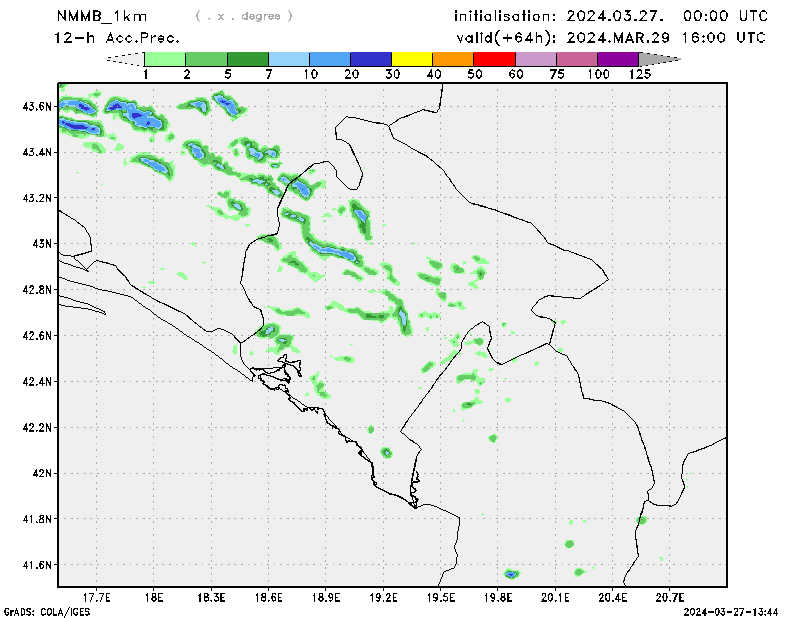The height and width of the screenshot is (618, 800).
Task: Click the yellow 30-40 legend swatch
Action: 412,59
